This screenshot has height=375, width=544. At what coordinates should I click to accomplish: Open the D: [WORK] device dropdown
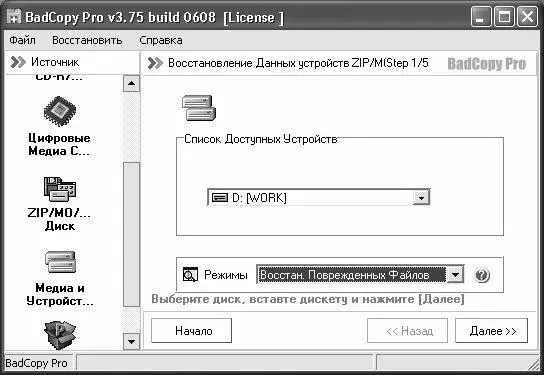pyautogui.click(x=421, y=198)
